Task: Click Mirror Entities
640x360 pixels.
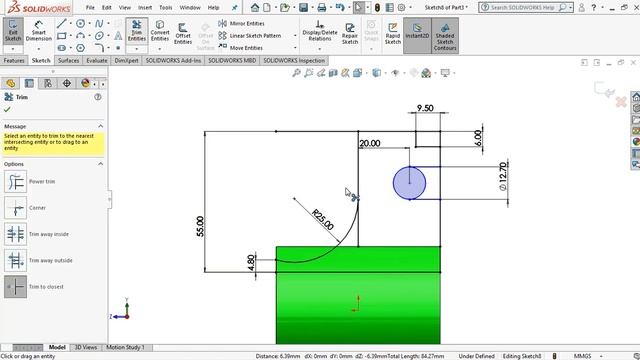Action: [241, 24]
